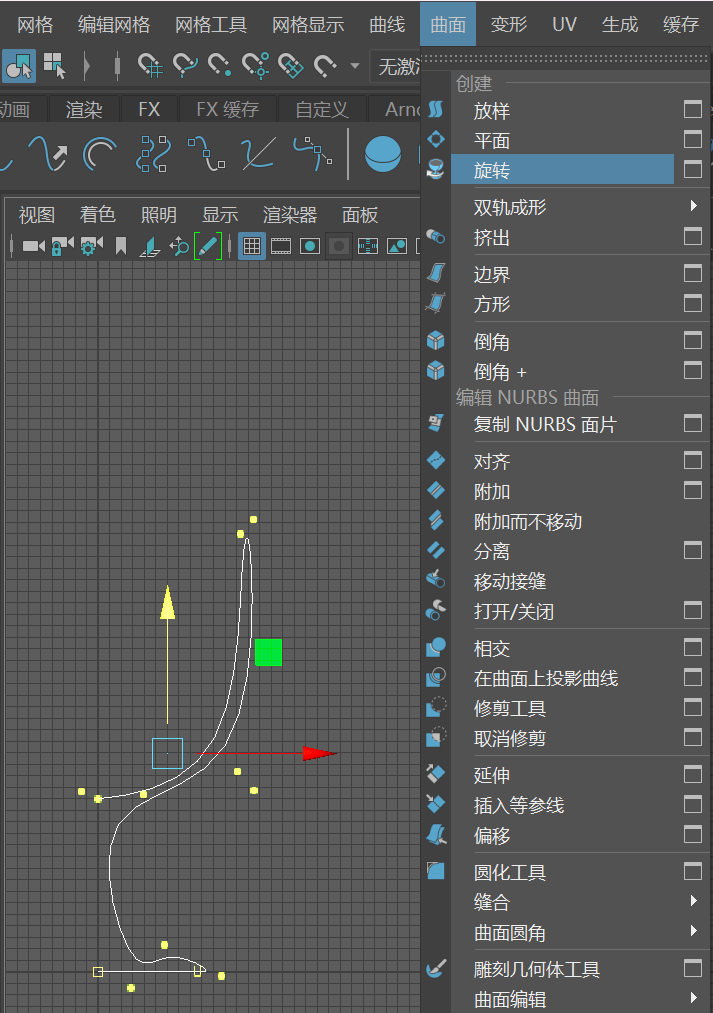The height and width of the screenshot is (1013, 713).
Task: Toggle the film gate display button
Action: 281,245
